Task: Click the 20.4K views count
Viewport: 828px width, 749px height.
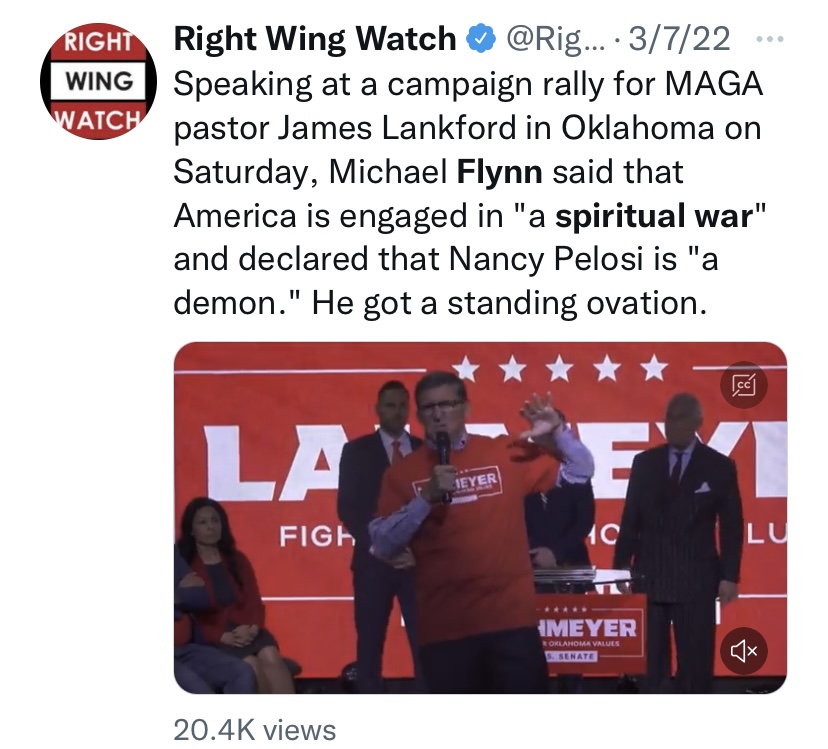Action: point(255,730)
